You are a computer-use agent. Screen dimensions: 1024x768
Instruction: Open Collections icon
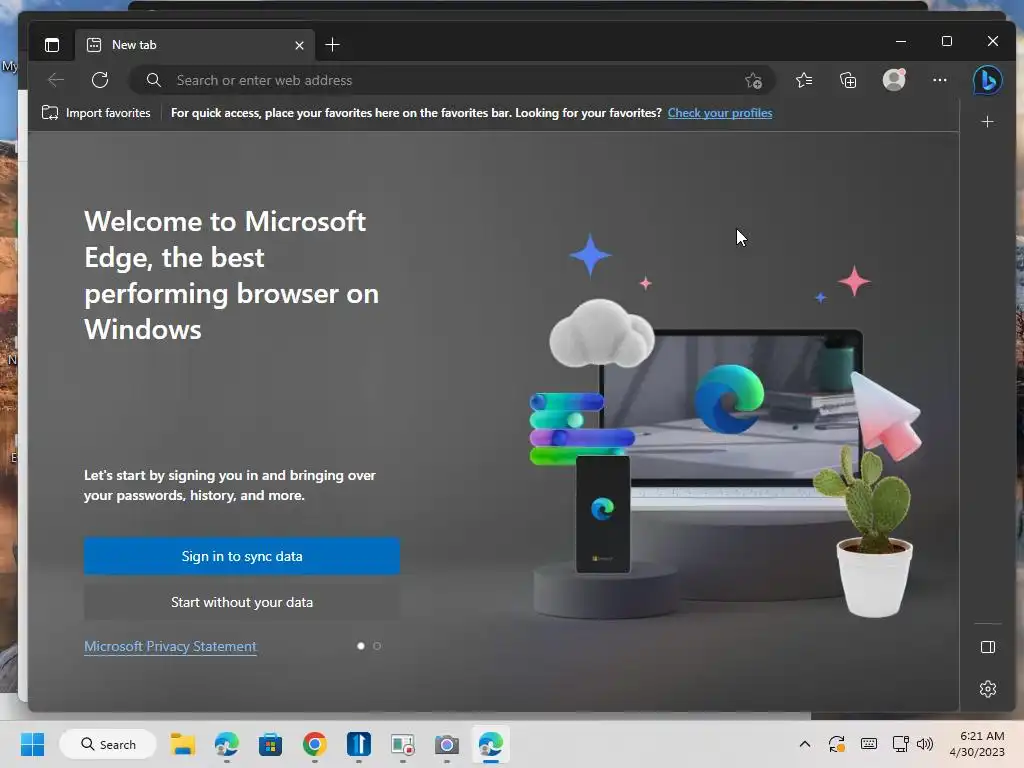click(848, 80)
